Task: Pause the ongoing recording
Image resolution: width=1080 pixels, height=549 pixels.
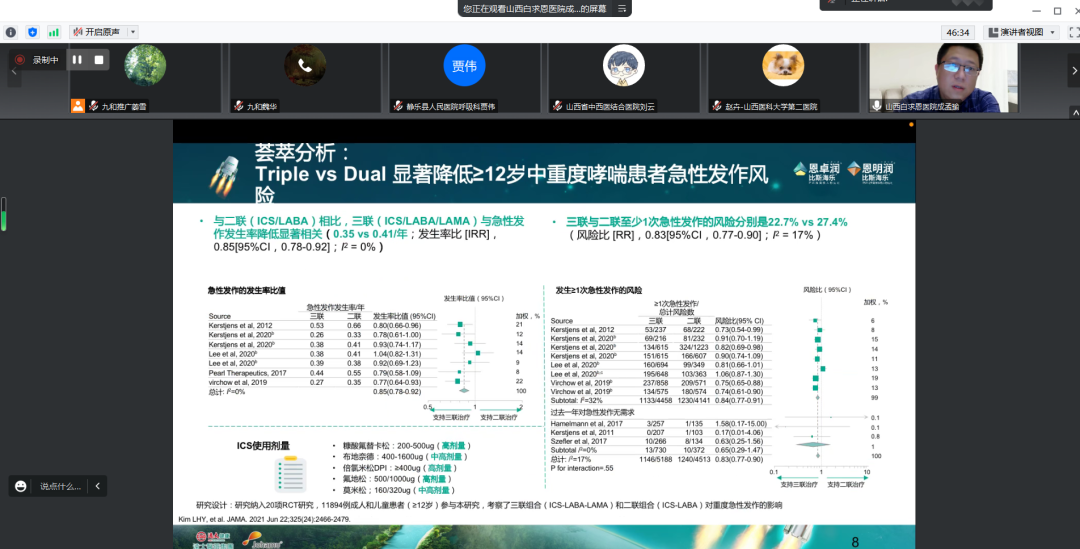Action: [77, 60]
